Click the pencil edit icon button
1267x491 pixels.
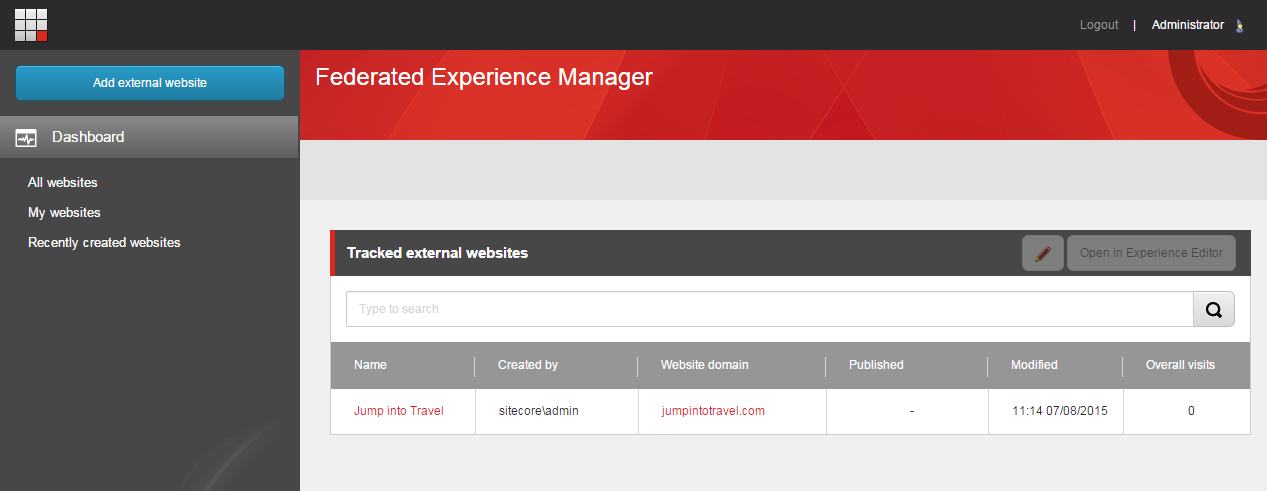pos(1043,253)
